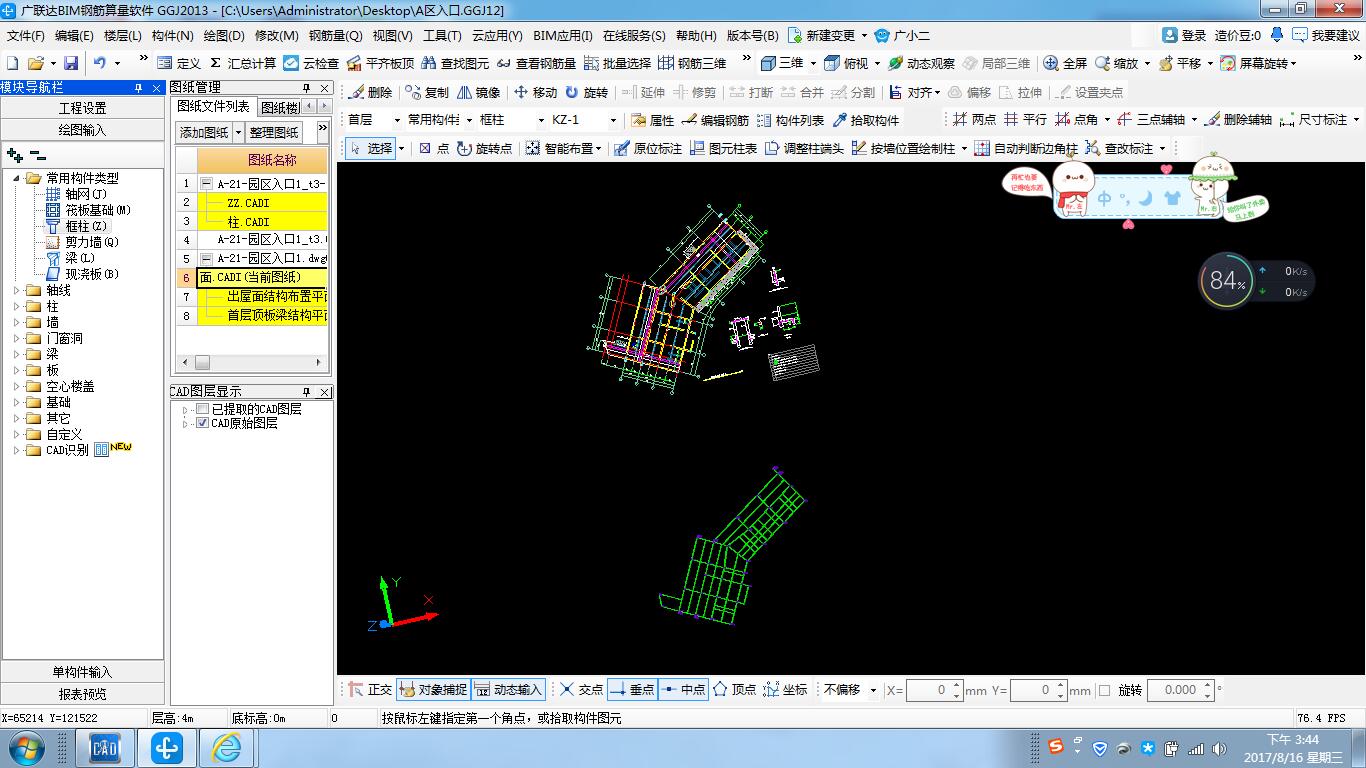Select the 点 point drawing tool
Viewport: 1366px width, 768px height.
(434, 148)
